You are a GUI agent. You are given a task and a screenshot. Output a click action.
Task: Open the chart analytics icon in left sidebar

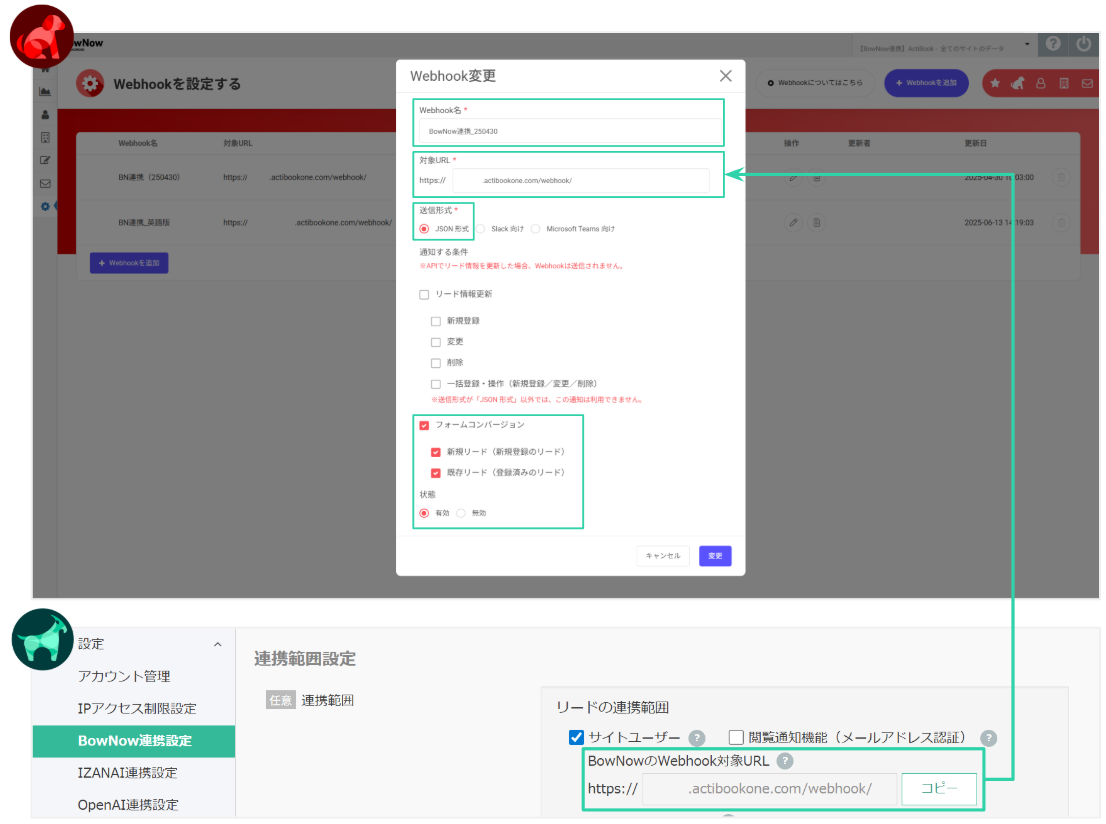[45, 91]
